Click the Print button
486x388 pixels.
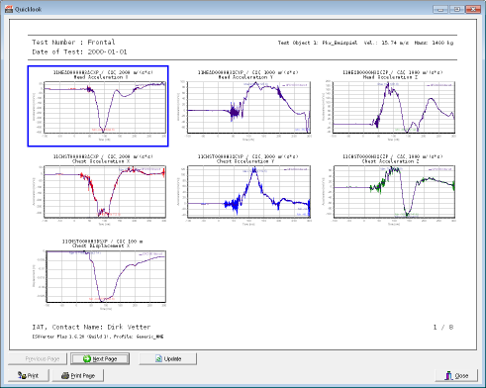coord(29,375)
